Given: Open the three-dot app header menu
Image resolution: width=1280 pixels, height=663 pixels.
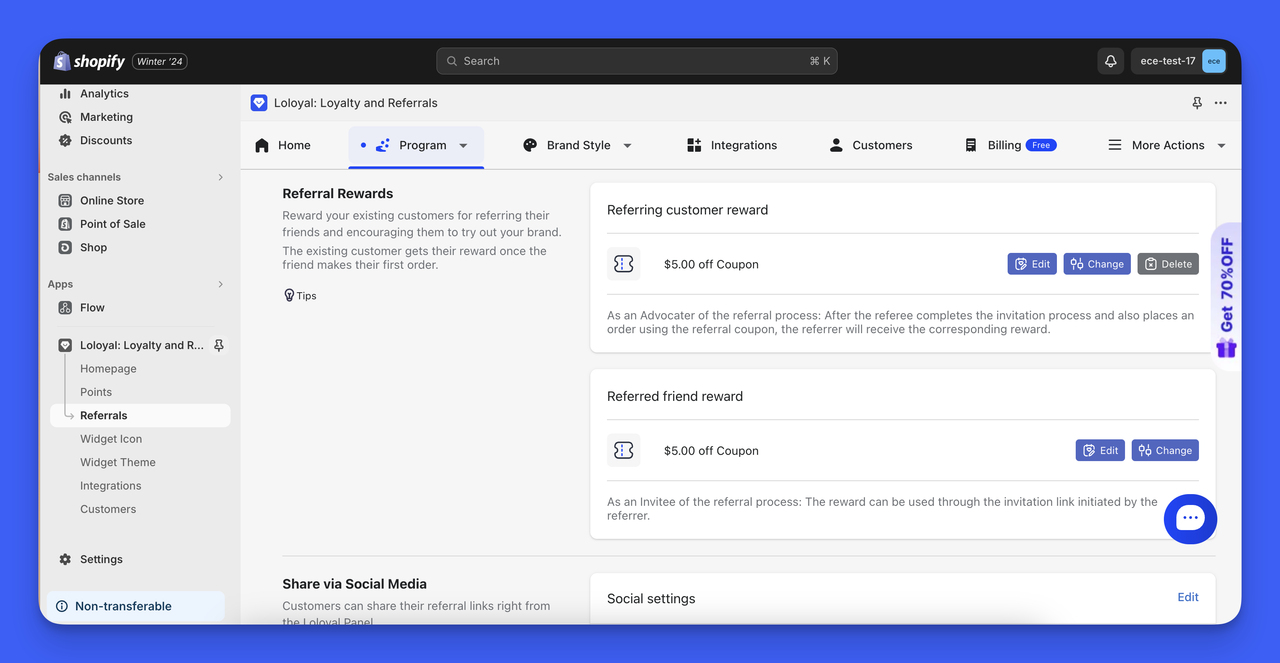Looking at the screenshot, I should (x=1220, y=103).
